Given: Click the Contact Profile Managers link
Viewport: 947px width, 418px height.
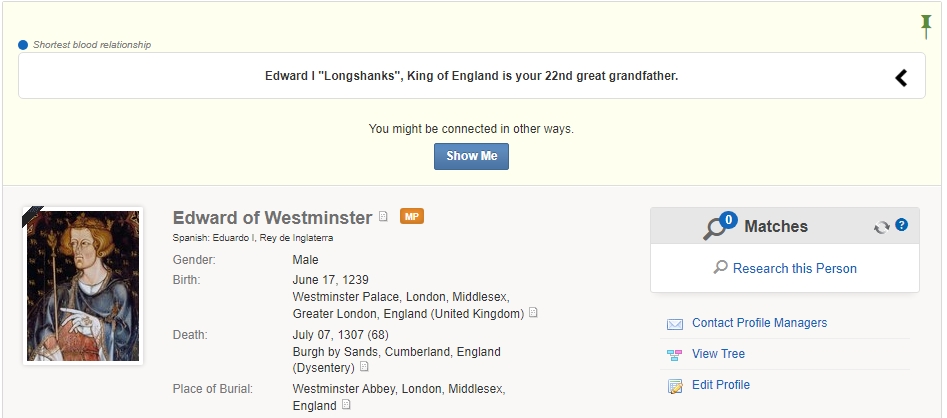Looking at the screenshot, I should (759, 323).
